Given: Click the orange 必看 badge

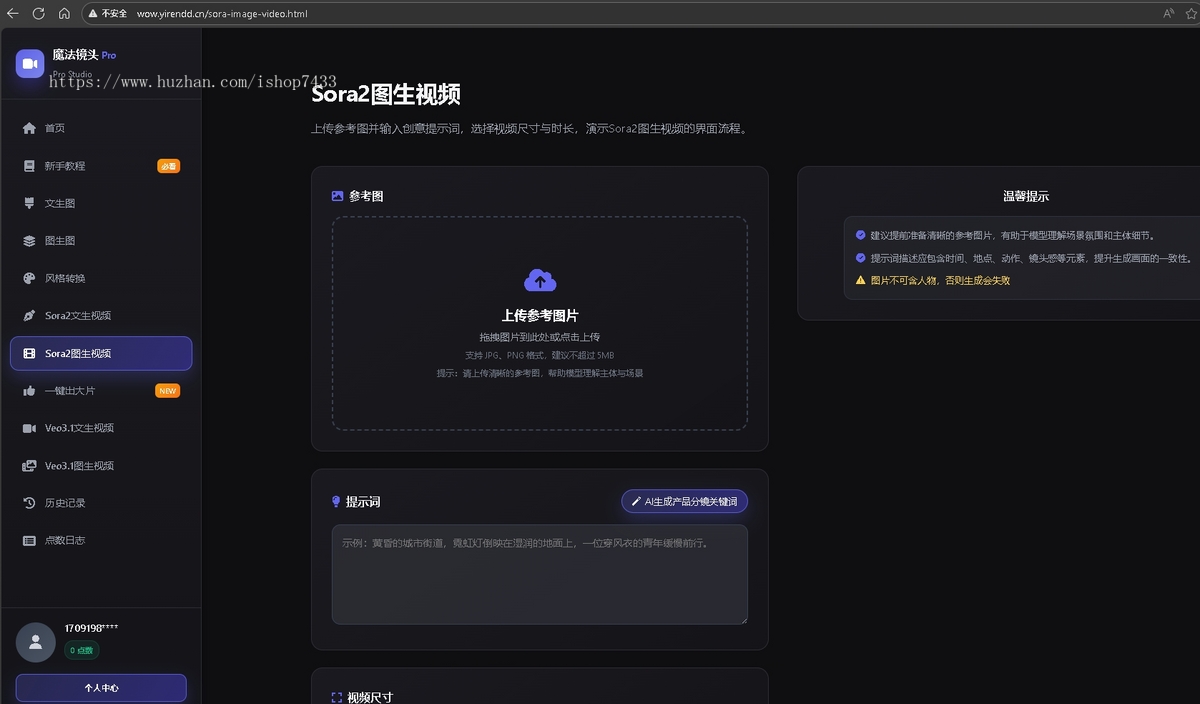Looking at the screenshot, I should 168,166.
